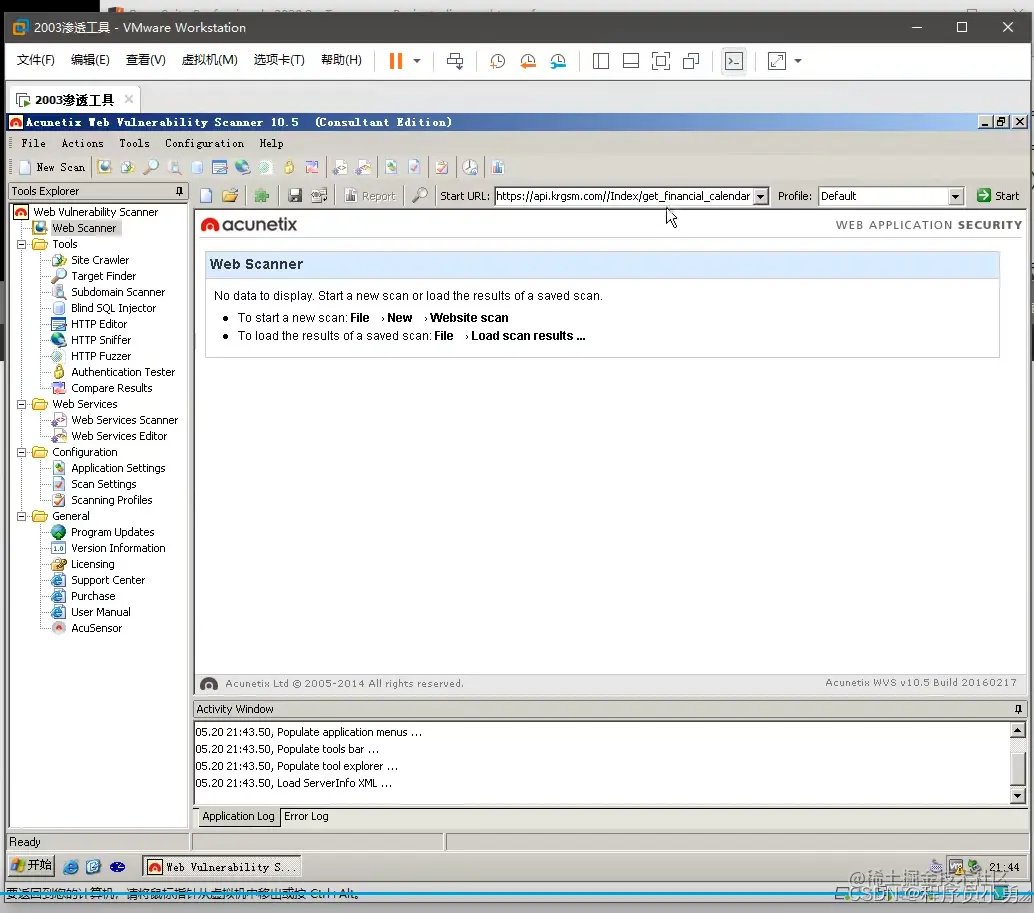The image size is (1034, 913).
Task: Select Licensing in the tree
Action: point(92,564)
